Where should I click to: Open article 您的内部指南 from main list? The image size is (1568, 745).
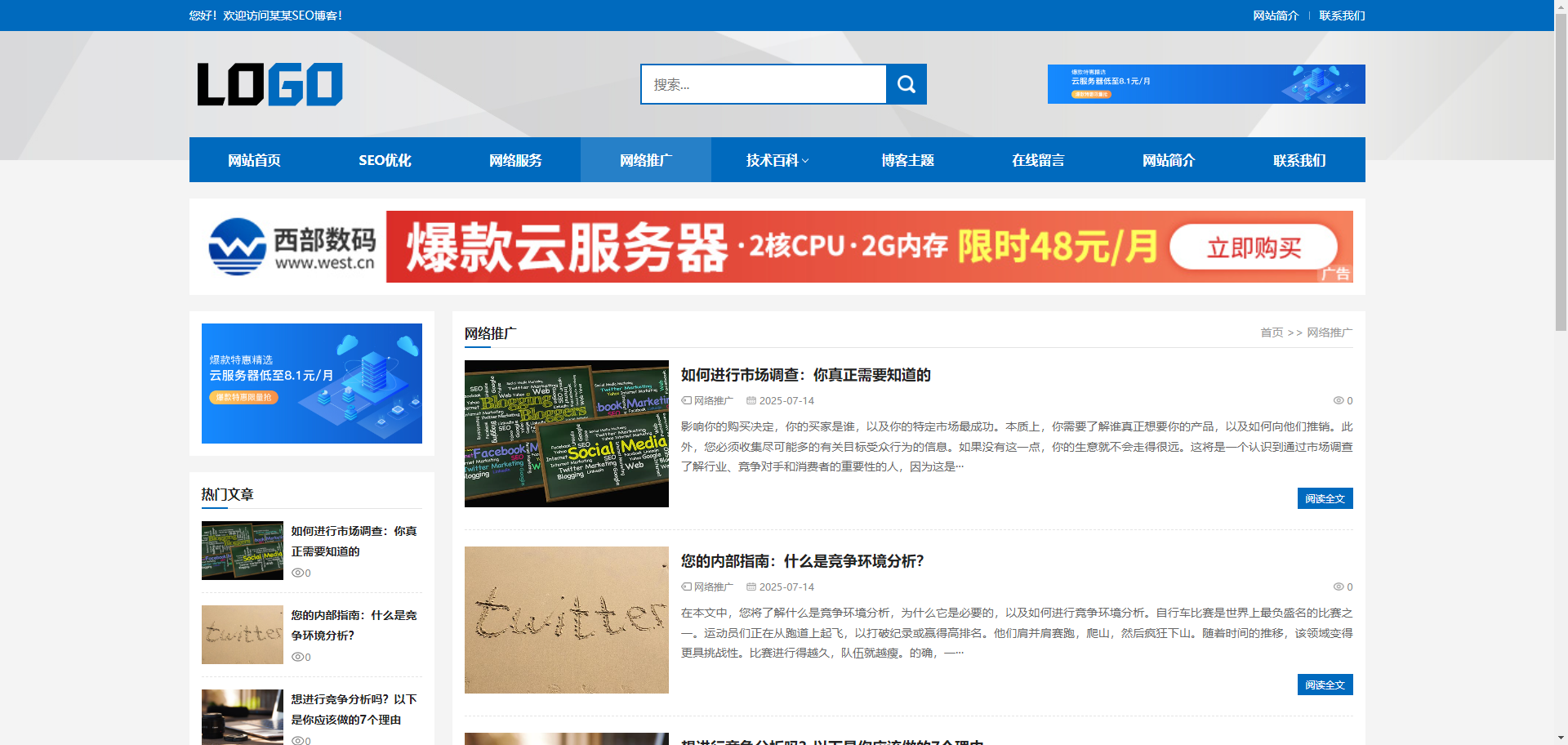[803, 561]
